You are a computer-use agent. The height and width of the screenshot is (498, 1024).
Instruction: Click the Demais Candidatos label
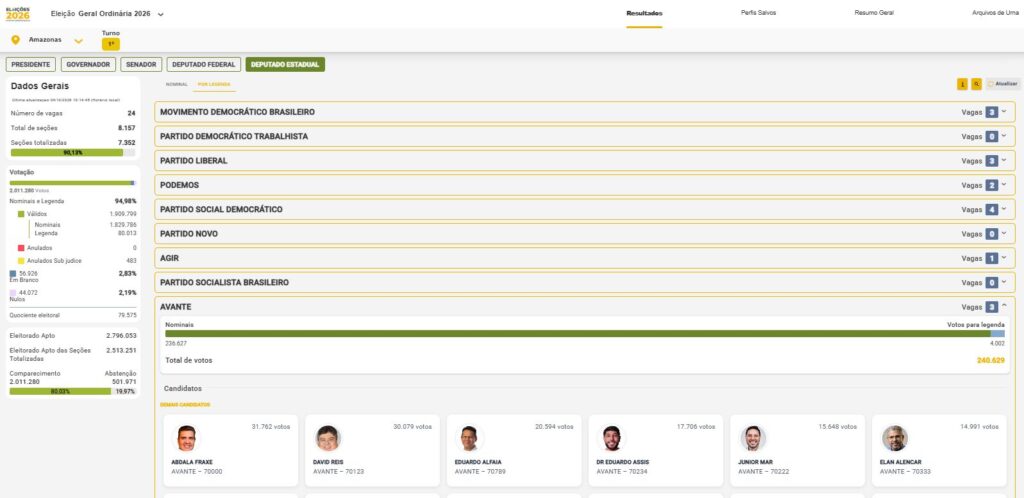coord(185,405)
